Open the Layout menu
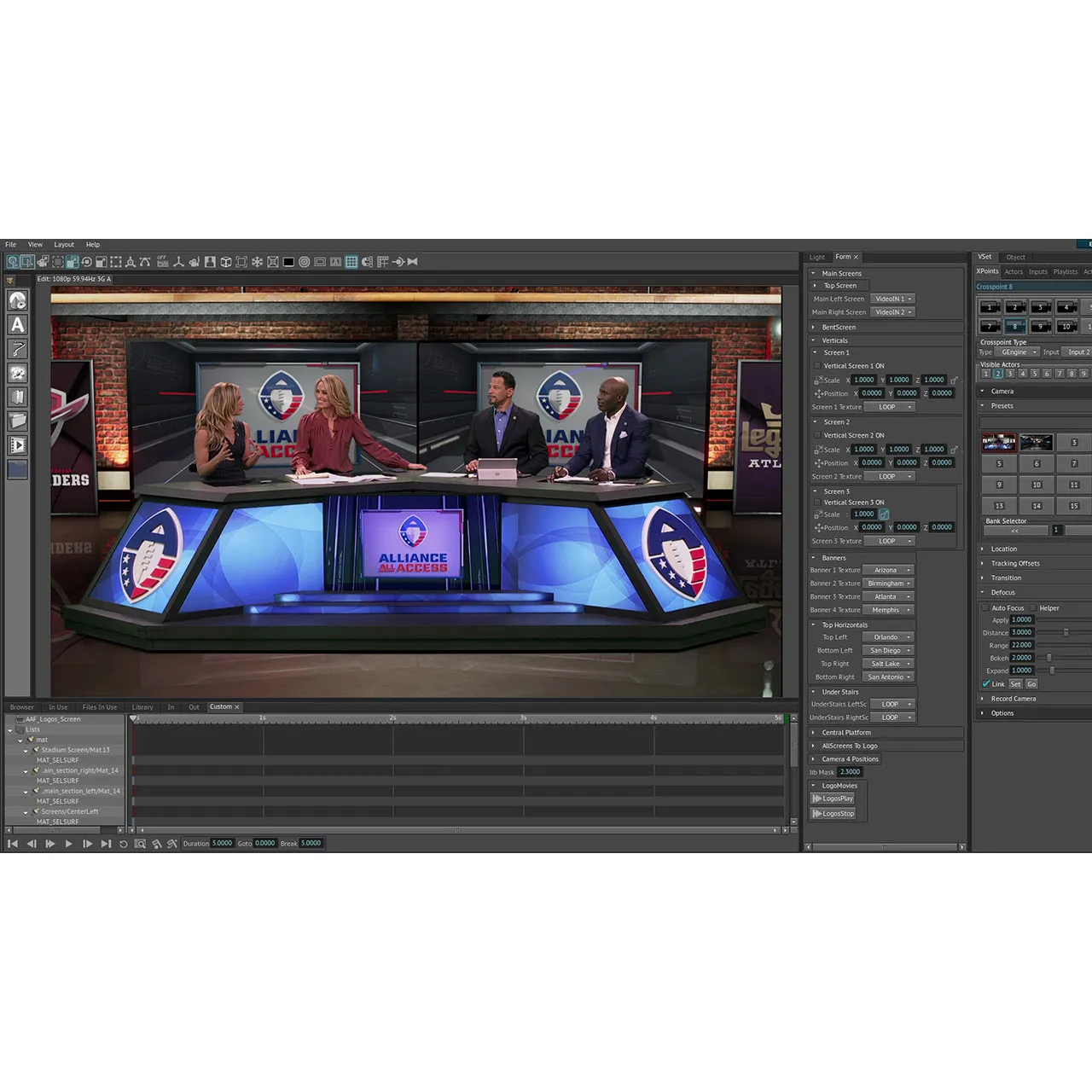The width and height of the screenshot is (1092, 1092). [x=64, y=245]
